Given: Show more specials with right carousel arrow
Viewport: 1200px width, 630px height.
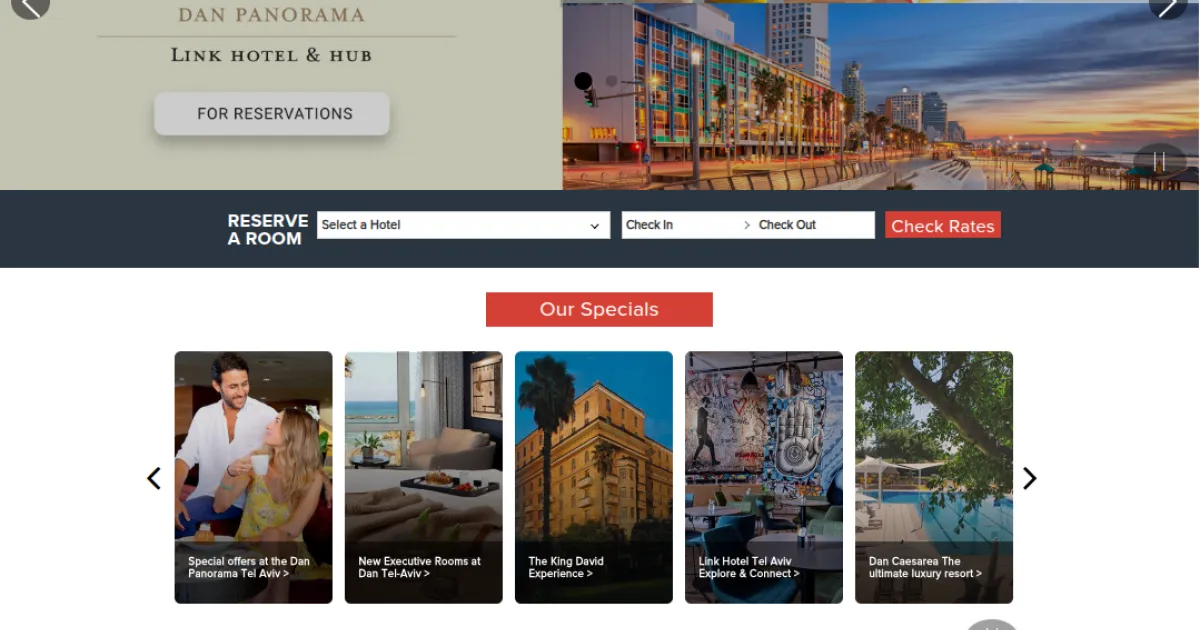Looking at the screenshot, I should click(1030, 478).
